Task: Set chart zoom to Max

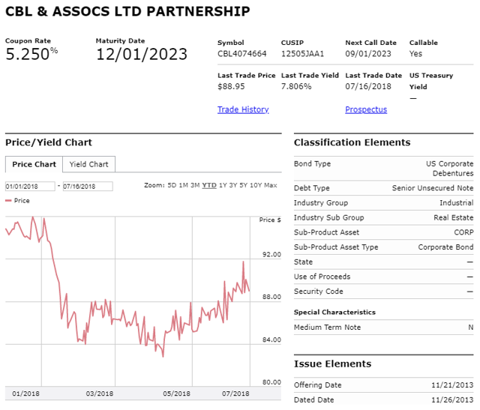Action: 270,185
